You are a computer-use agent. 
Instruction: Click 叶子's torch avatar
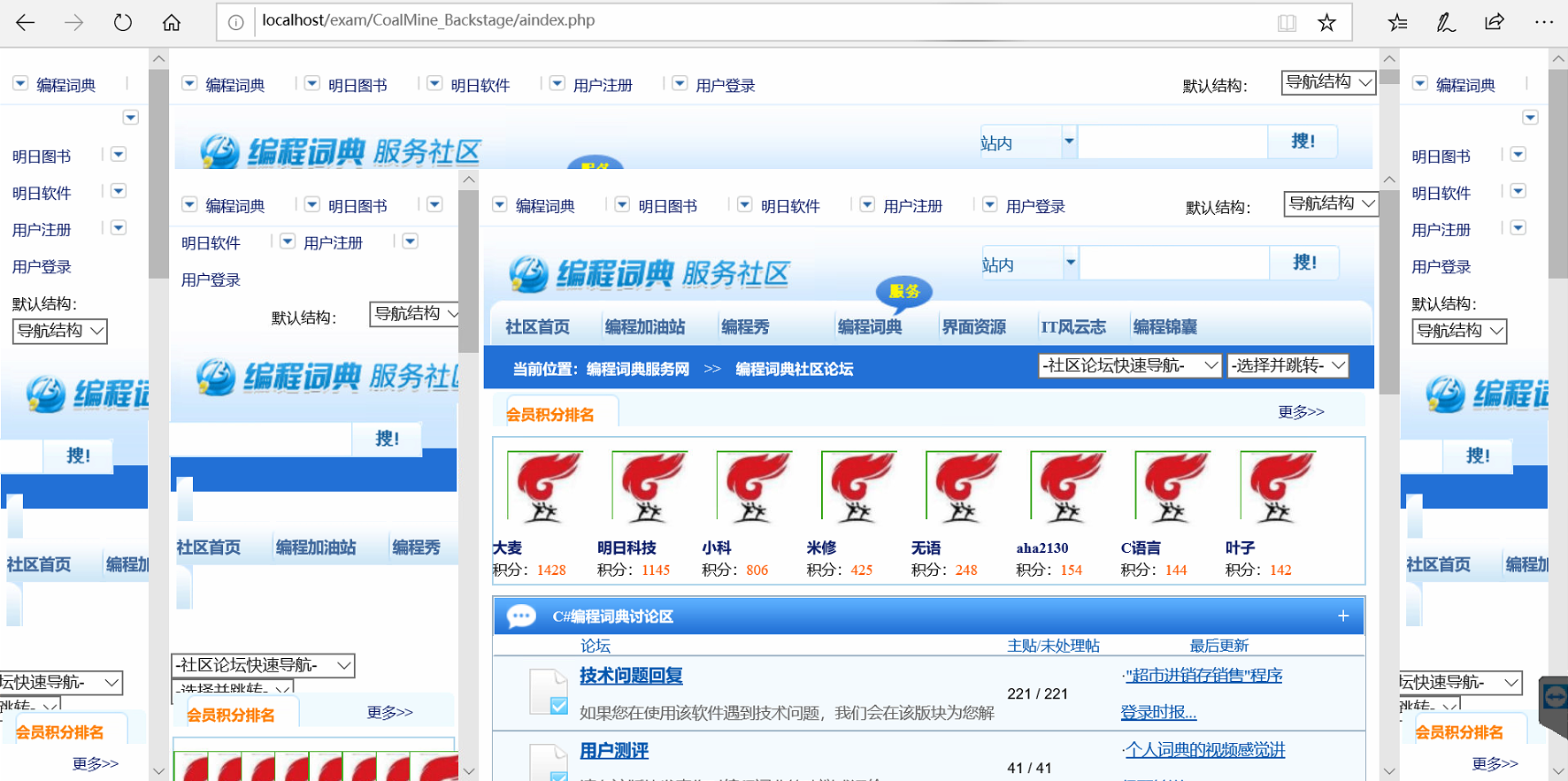[1278, 486]
